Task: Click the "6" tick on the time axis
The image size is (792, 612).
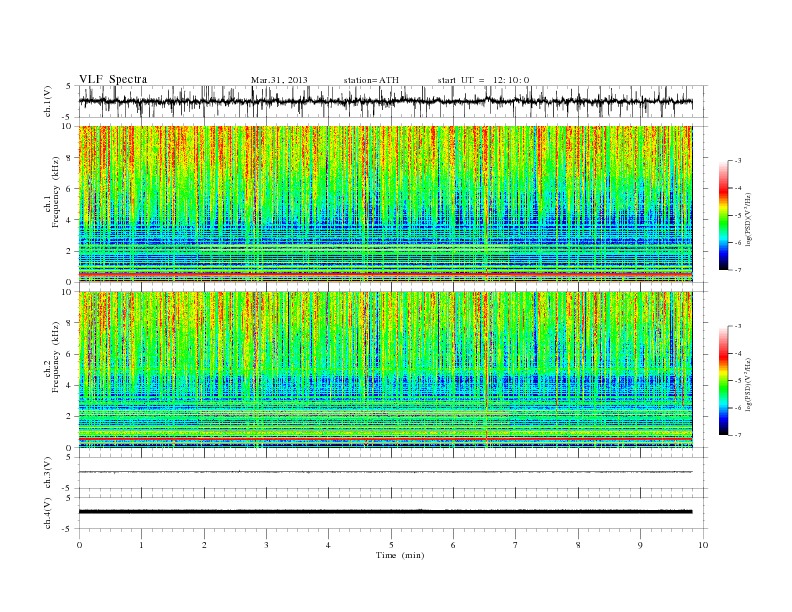Action: tap(453, 545)
